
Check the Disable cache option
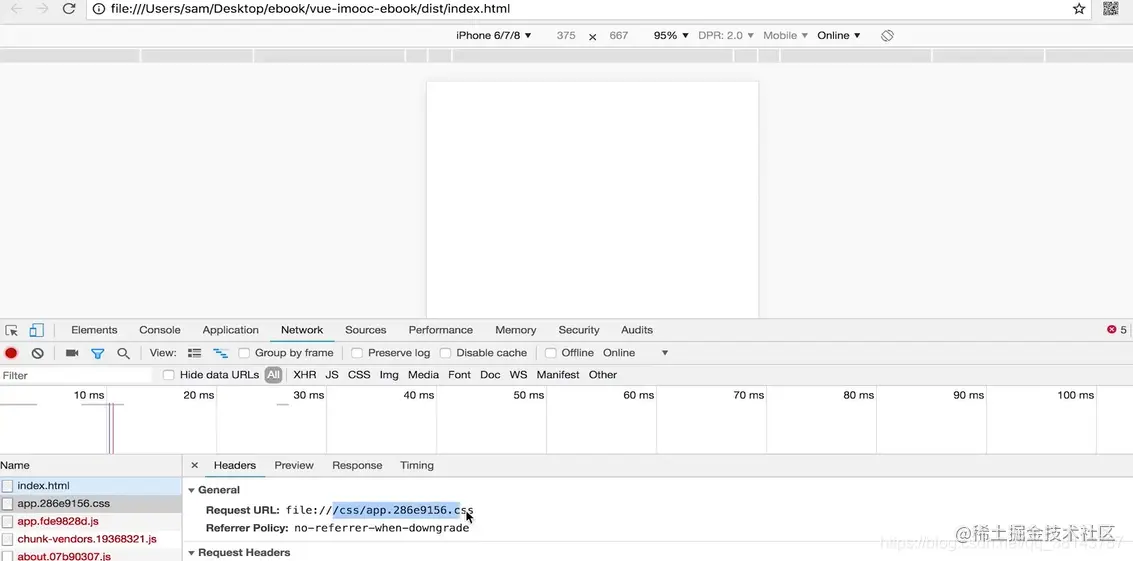point(446,353)
